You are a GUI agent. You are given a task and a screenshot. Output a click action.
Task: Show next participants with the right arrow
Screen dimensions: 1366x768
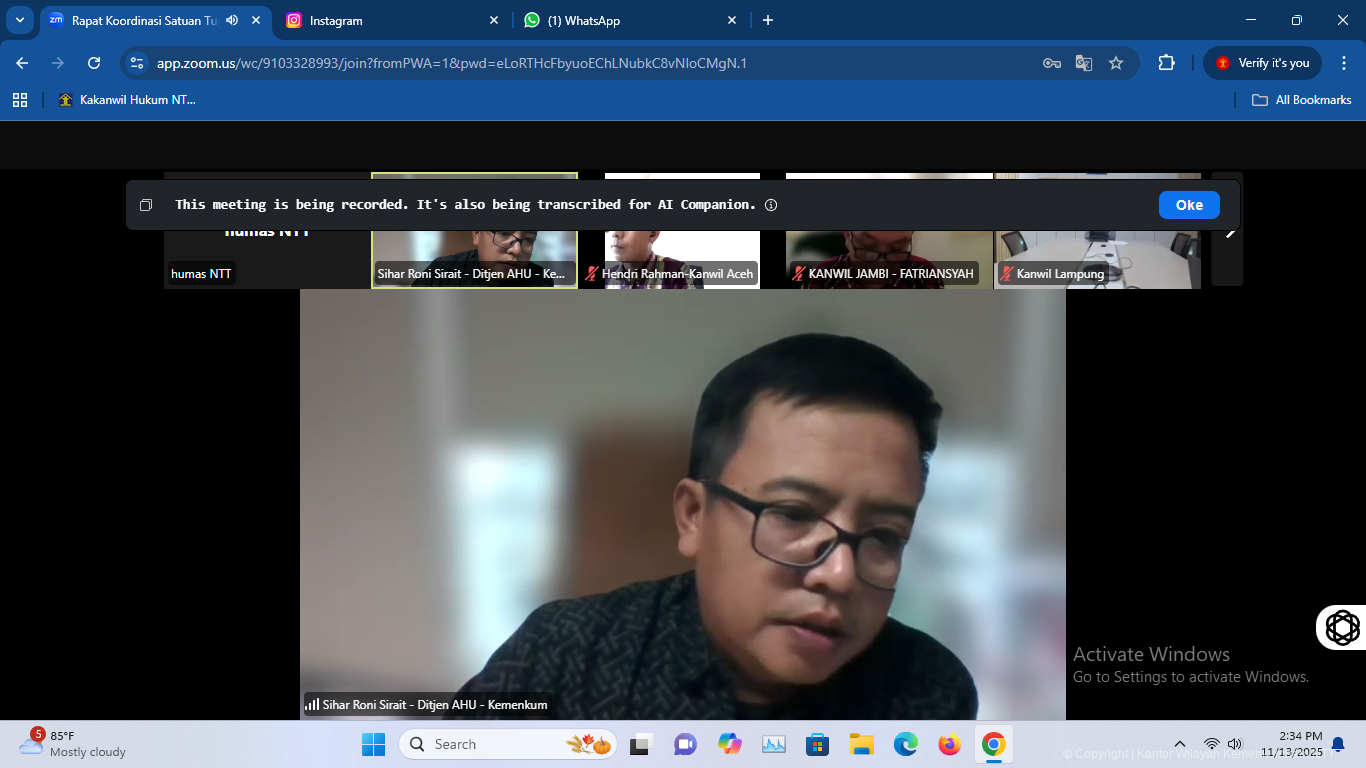[x=1229, y=231]
